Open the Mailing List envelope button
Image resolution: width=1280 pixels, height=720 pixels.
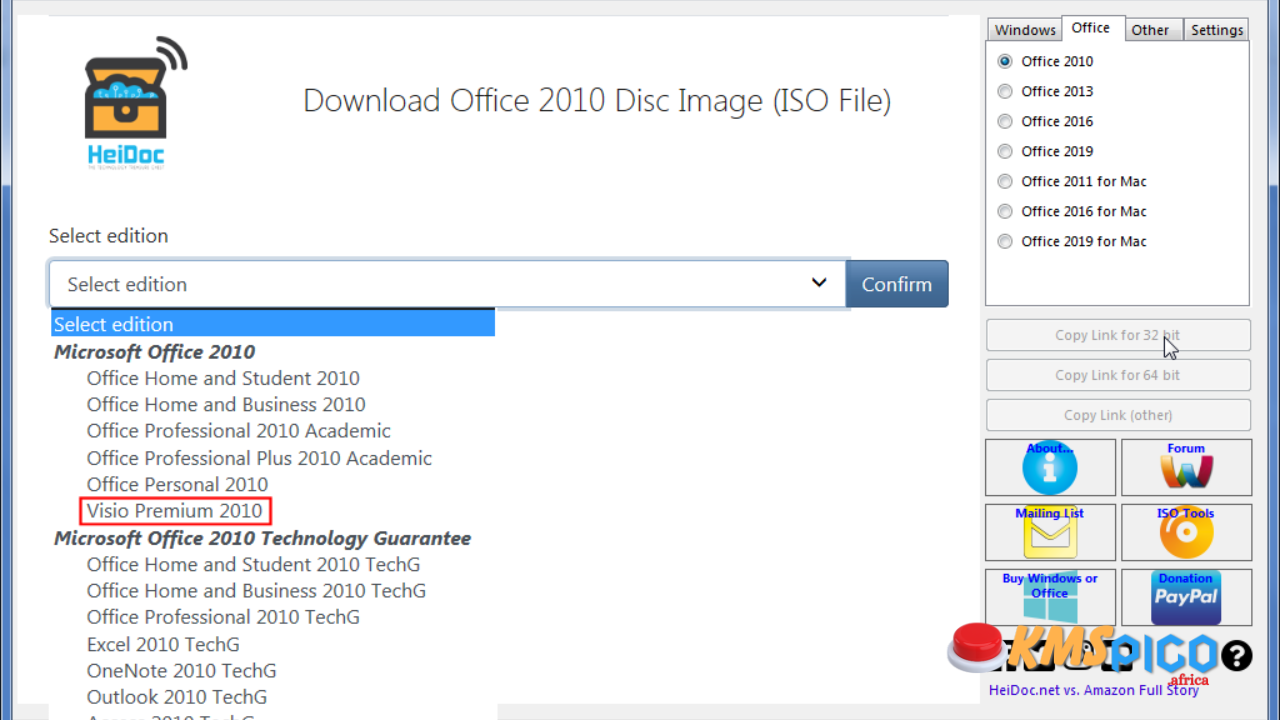(1050, 532)
